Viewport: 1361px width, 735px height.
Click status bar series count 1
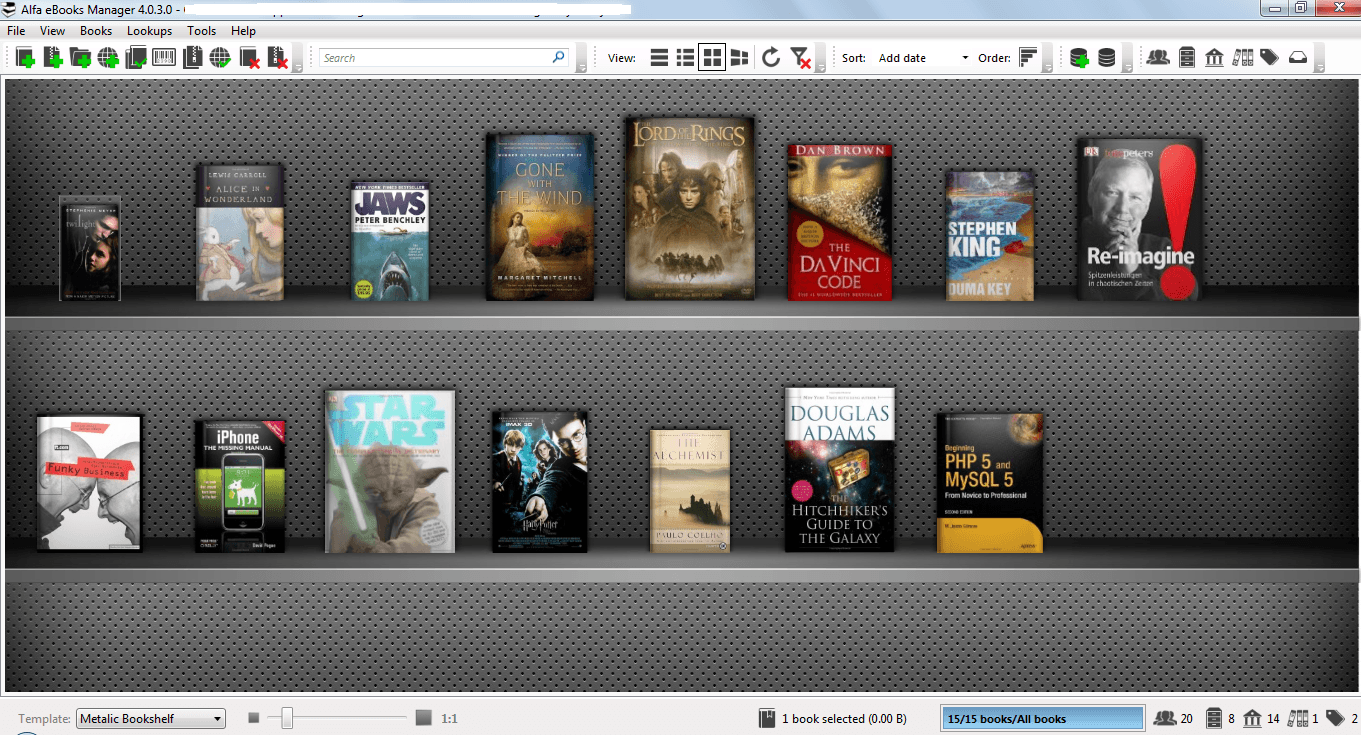[x=1303, y=718]
